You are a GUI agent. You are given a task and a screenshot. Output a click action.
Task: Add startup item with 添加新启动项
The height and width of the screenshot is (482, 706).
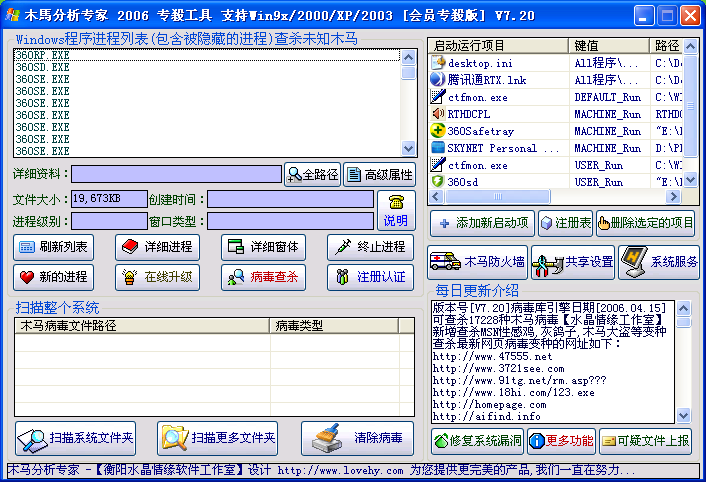click(482, 223)
